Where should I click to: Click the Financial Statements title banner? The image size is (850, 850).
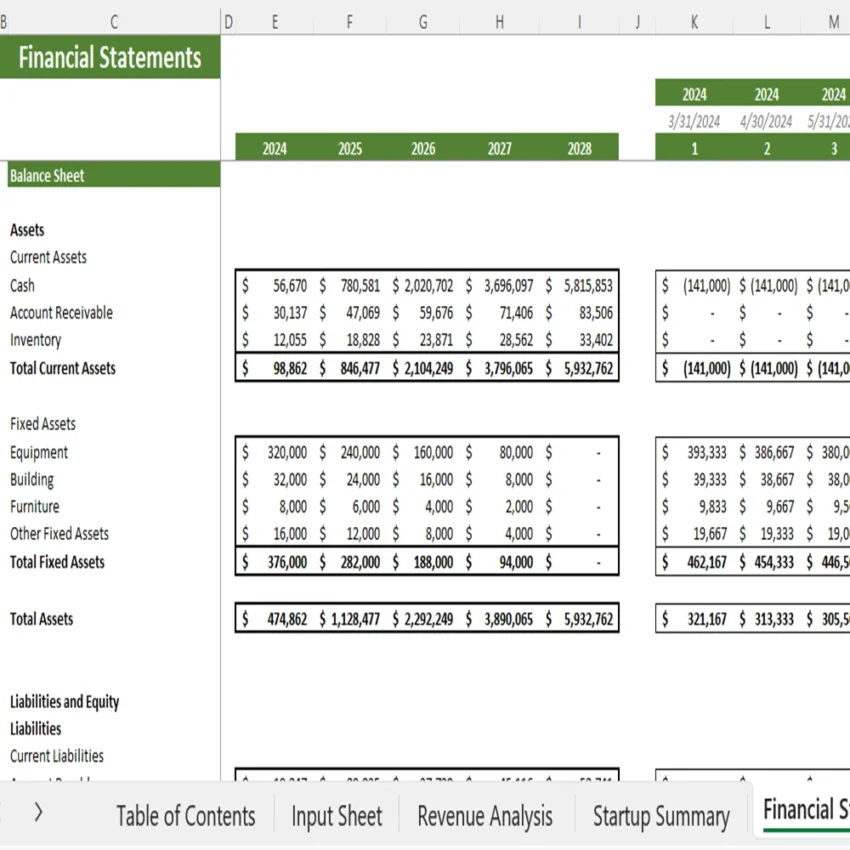point(110,57)
